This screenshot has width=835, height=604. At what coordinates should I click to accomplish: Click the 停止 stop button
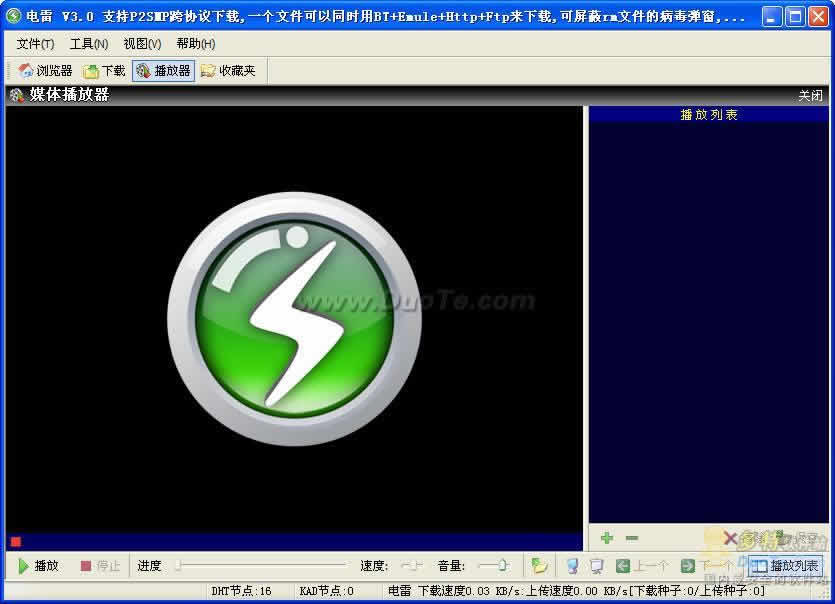(x=100, y=566)
